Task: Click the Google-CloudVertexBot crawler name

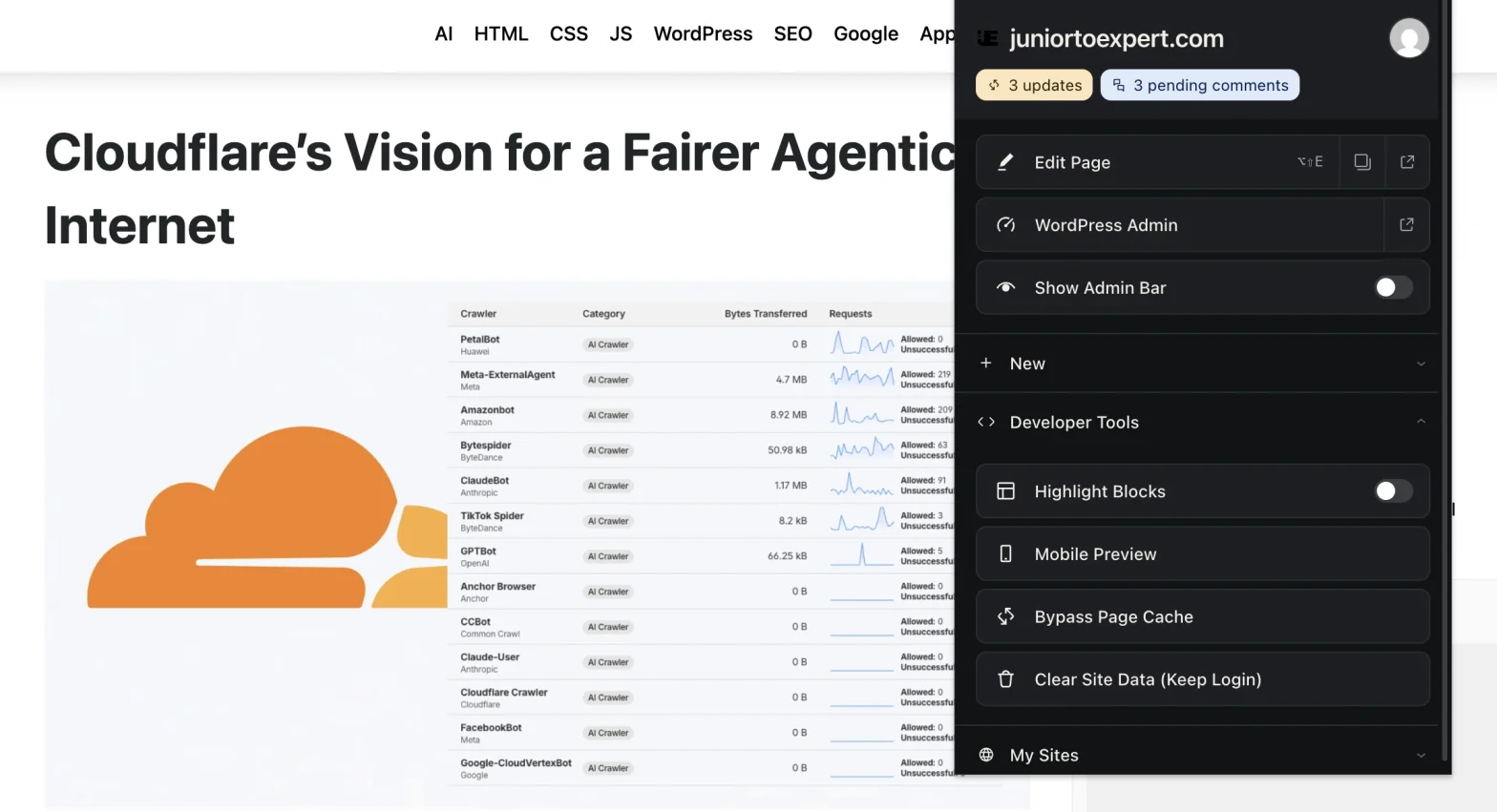Action: pyautogui.click(x=516, y=763)
